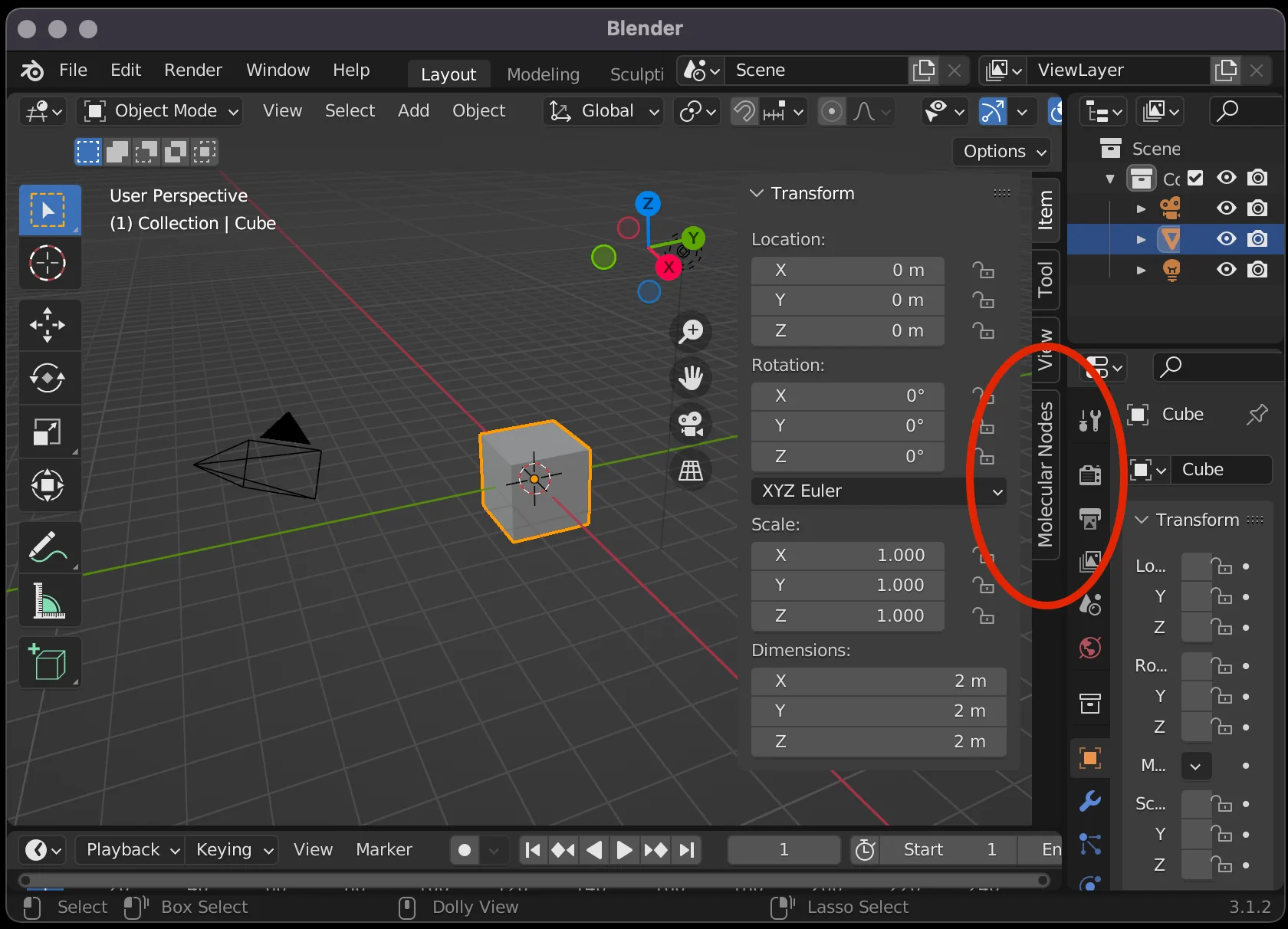Image resolution: width=1288 pixels, height=929 pixels.
Task: Hide the Collection in viewport via eye icon
Action: (1227, 178)
